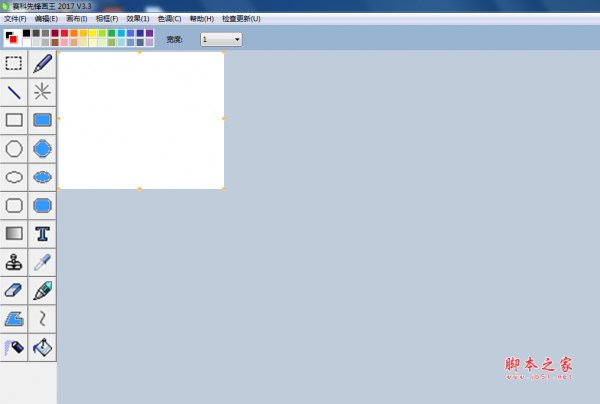The width and height of the screenshot is (600, 404).
Task: Choose the freehand curve tool
Action: coord(42,319)
